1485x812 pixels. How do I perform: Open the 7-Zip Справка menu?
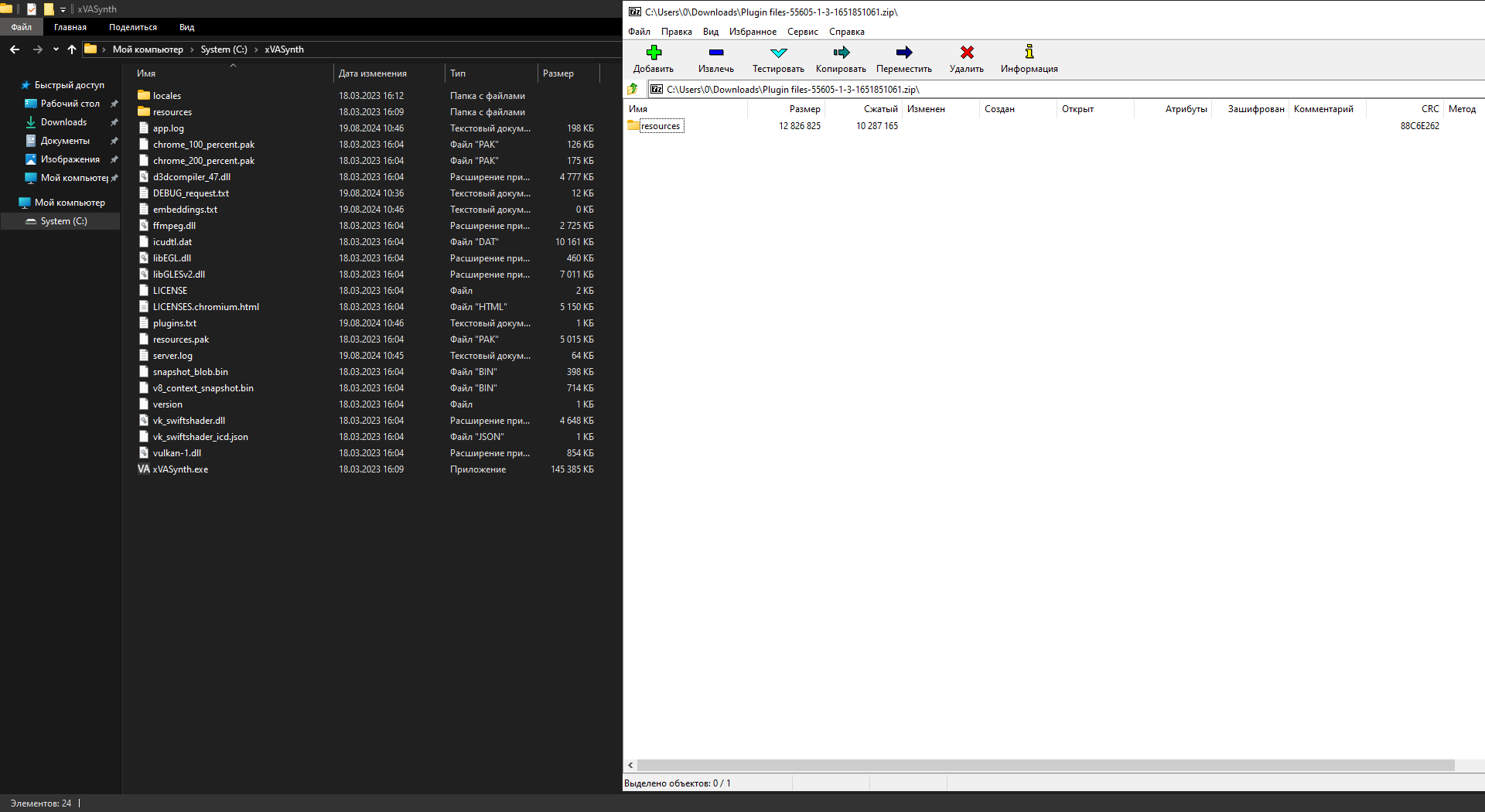[x=847, y=32]
